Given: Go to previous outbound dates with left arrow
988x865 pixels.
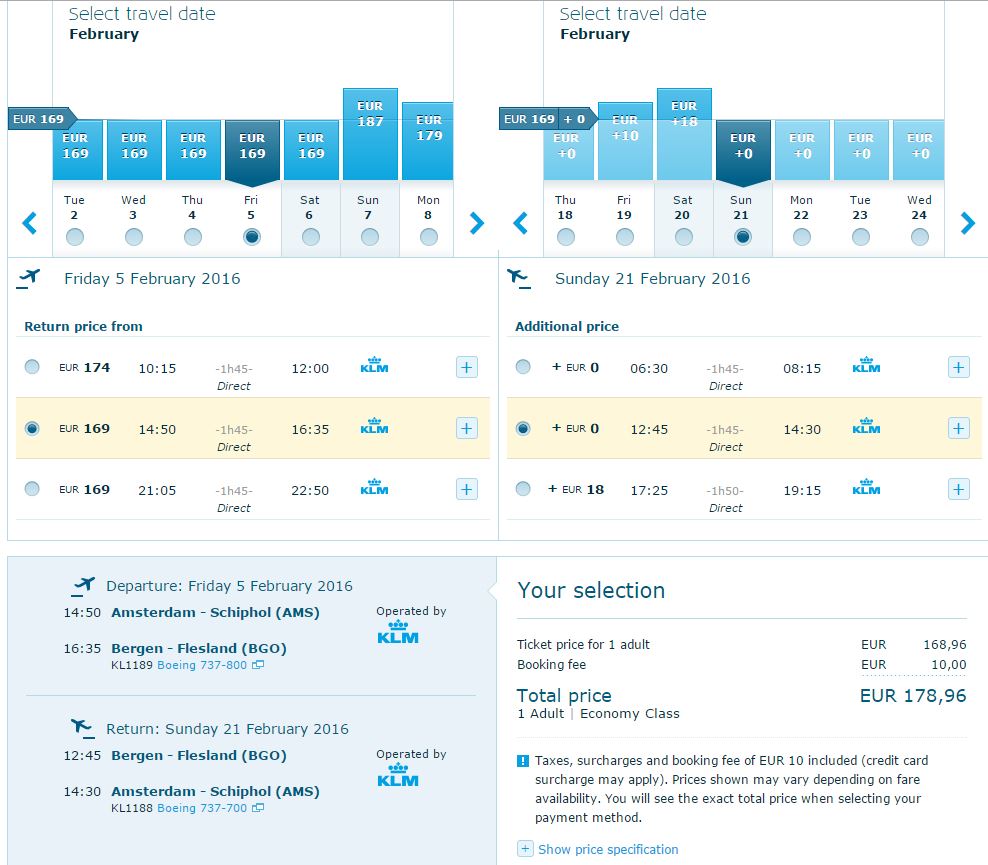Looking at the screenshot, I should (30, 223).
